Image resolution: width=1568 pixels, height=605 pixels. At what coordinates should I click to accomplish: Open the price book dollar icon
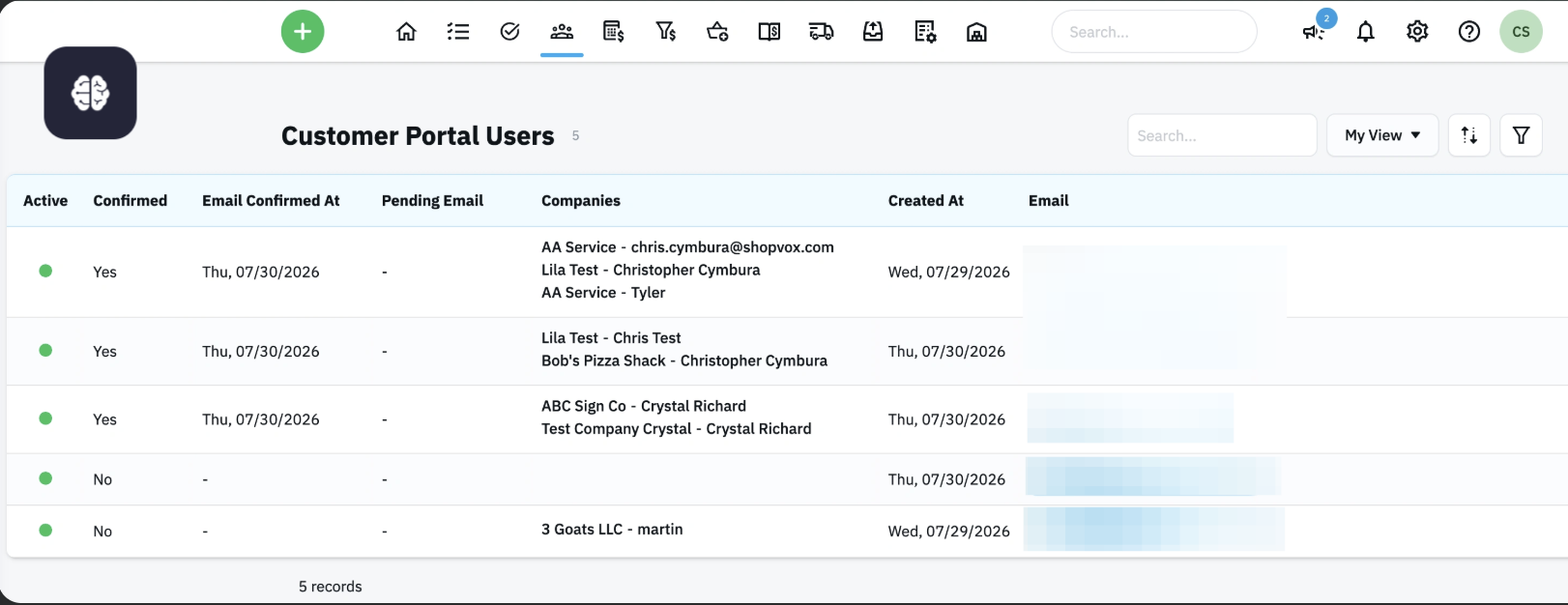click(769, 32)
